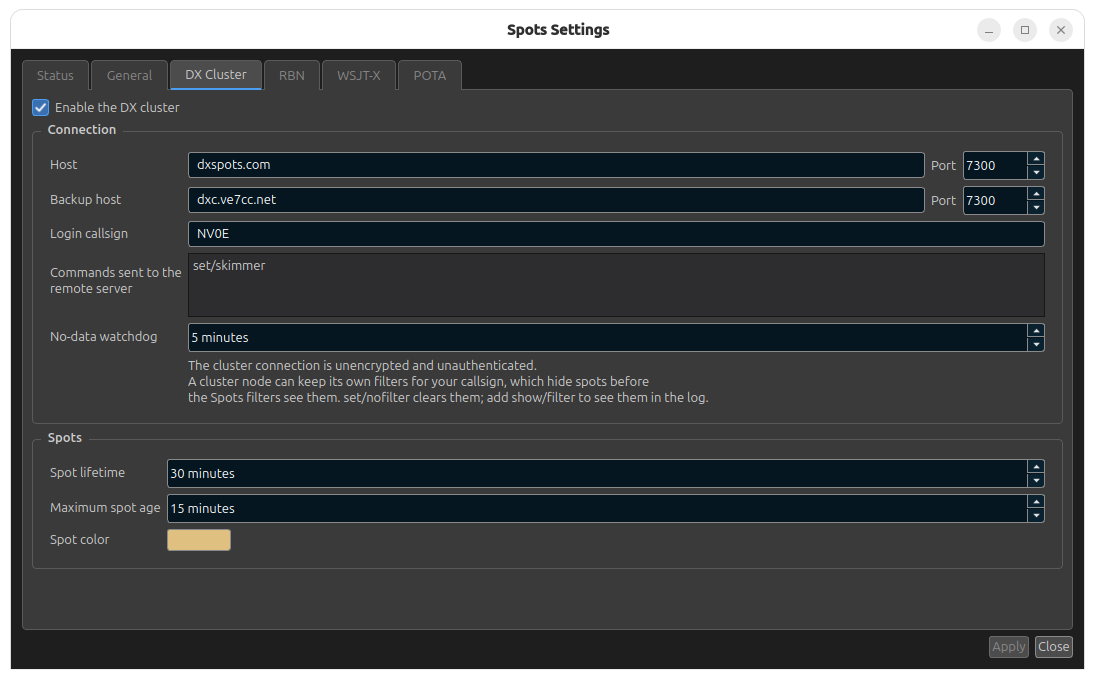The image size is (1095, 680).
Task: Click the Backup host port number field
Action: coord(995,200)
